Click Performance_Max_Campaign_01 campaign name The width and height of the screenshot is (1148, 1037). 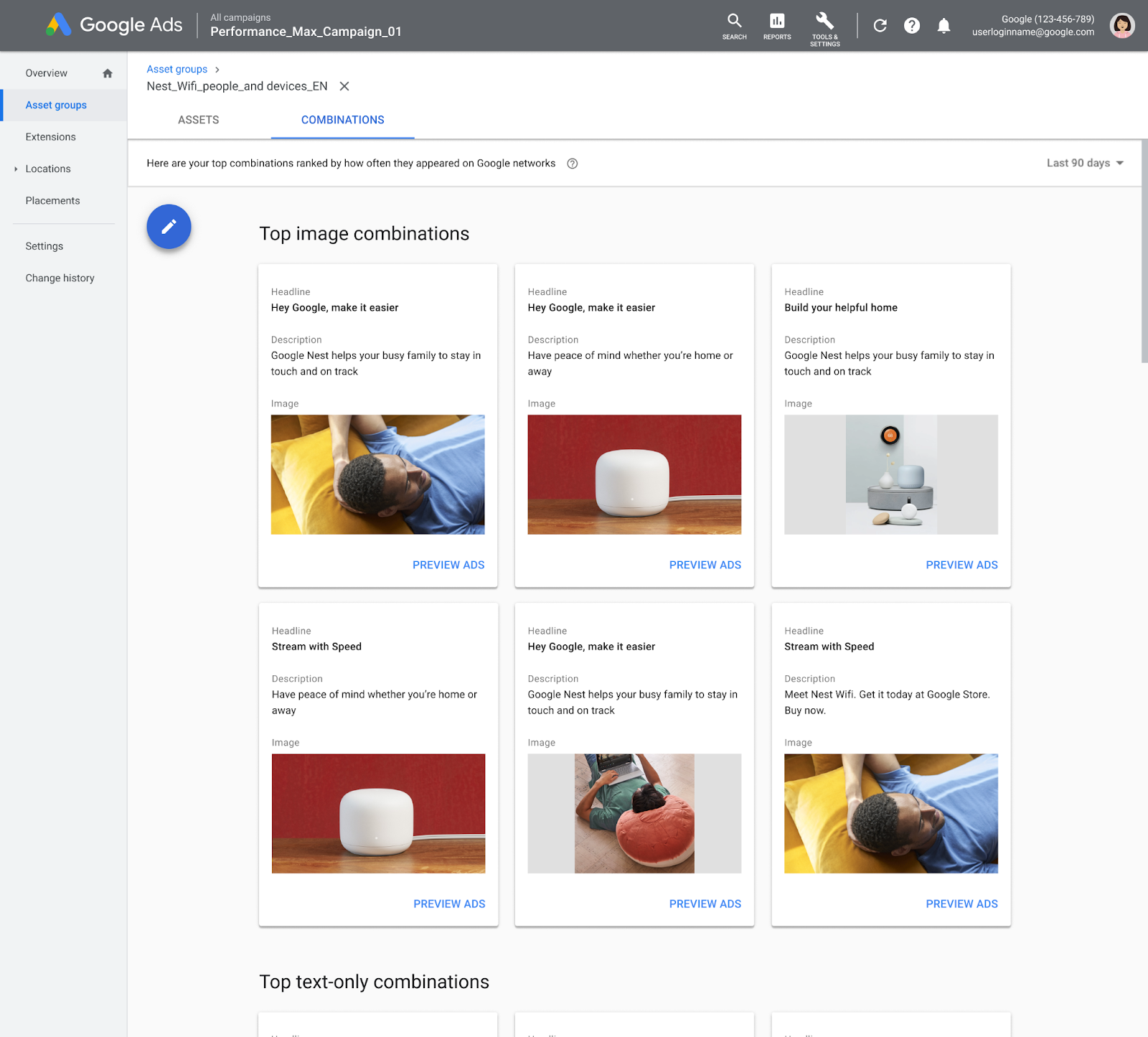click(x=306, y=32)
